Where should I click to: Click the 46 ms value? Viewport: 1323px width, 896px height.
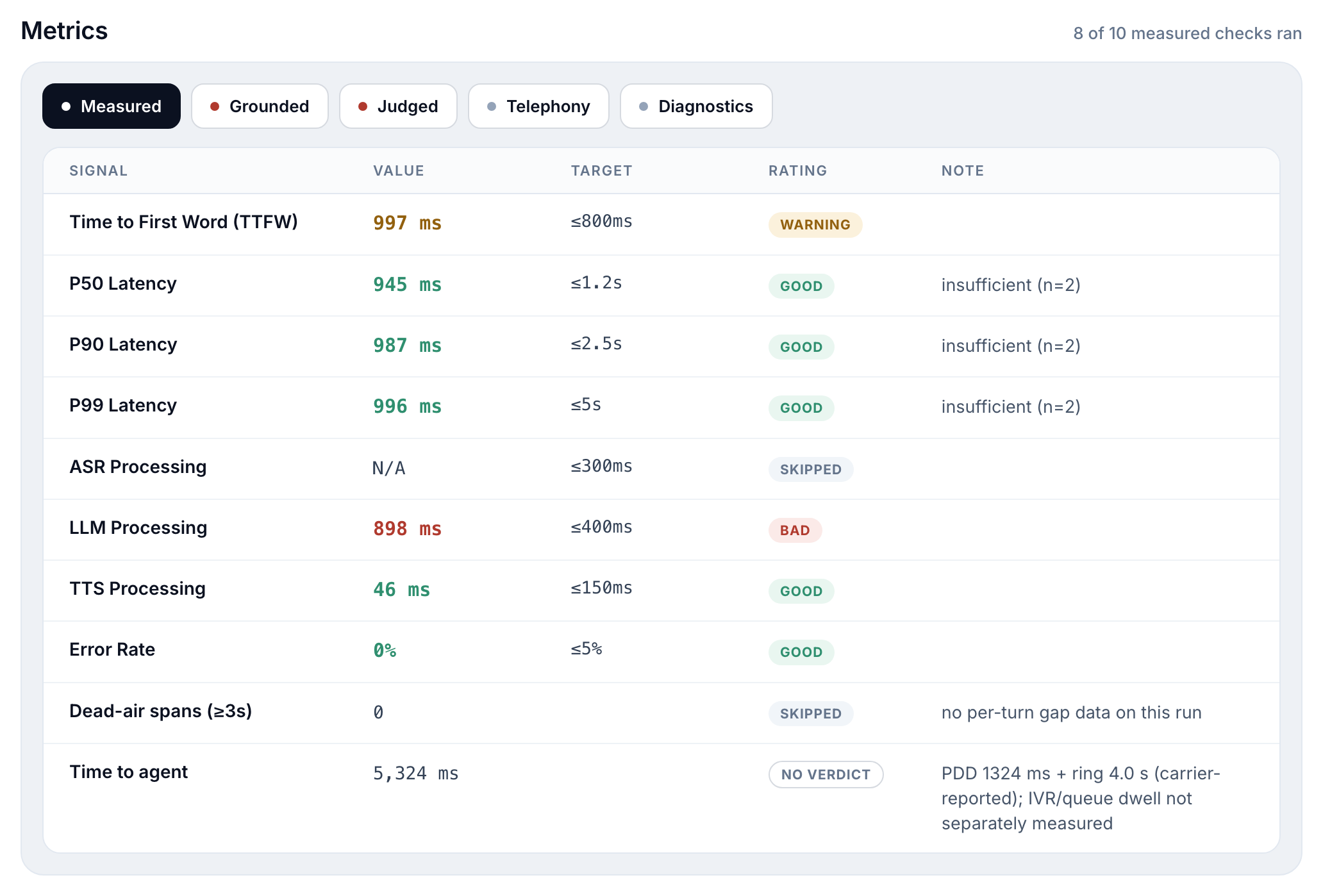401,590
